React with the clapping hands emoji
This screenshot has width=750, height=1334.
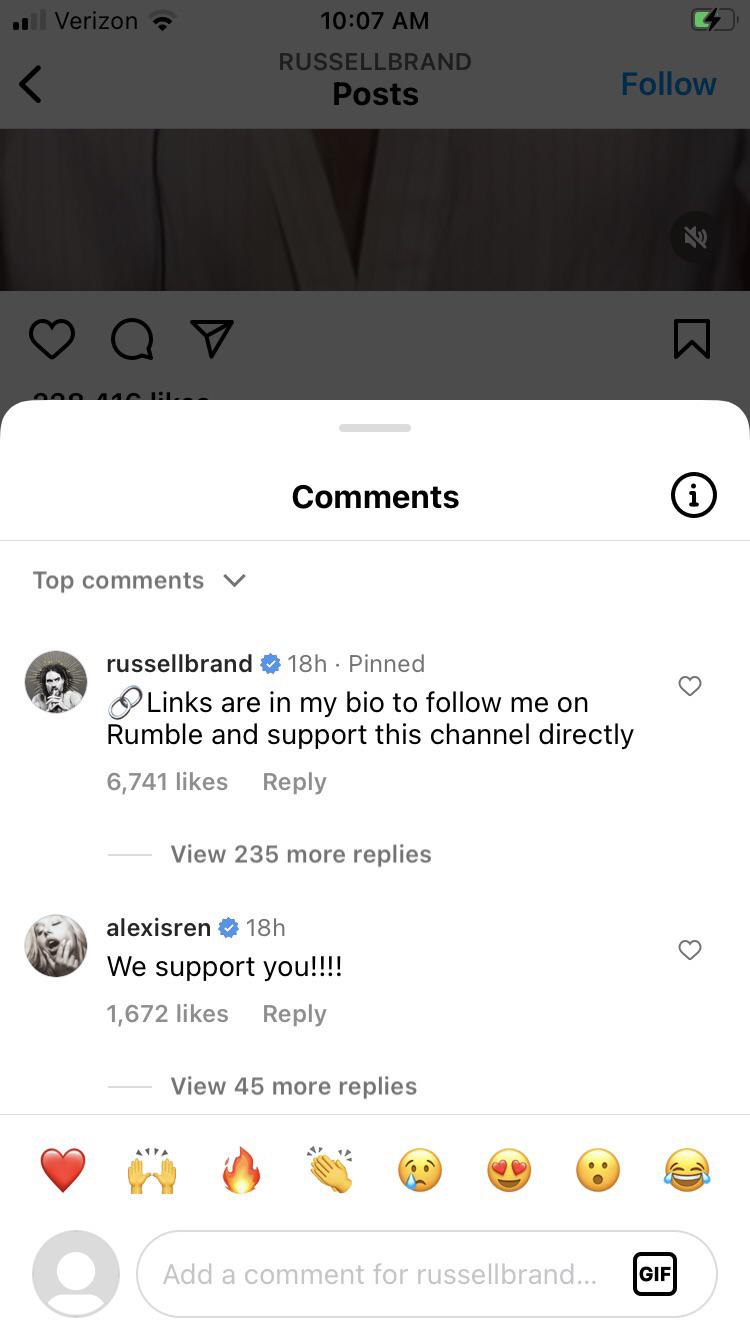[330, 1170]
